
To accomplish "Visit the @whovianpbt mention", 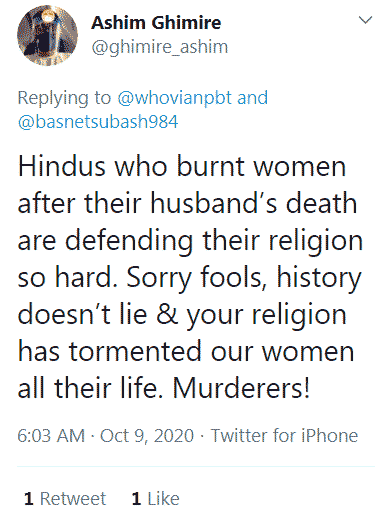I will tap(174, 98).
